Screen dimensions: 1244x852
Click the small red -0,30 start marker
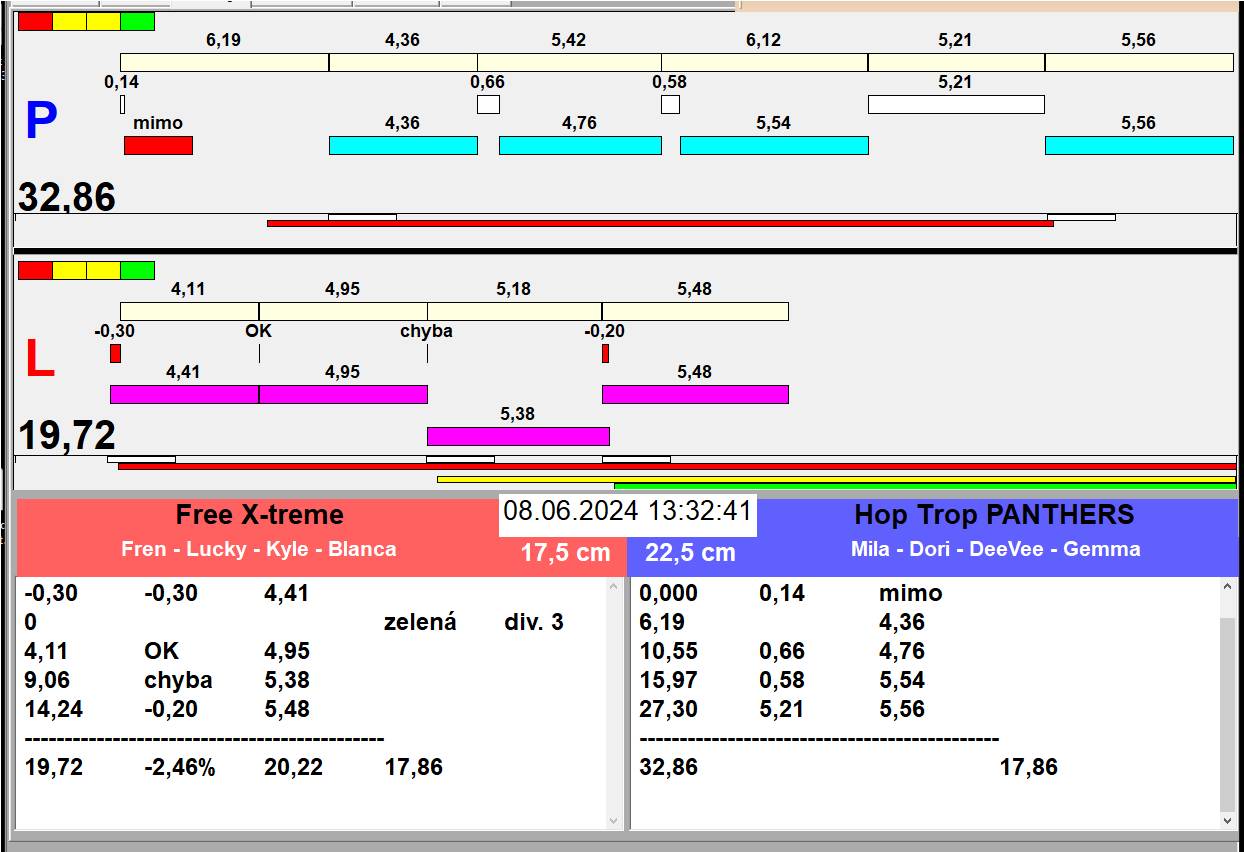[x=115, y=353]
